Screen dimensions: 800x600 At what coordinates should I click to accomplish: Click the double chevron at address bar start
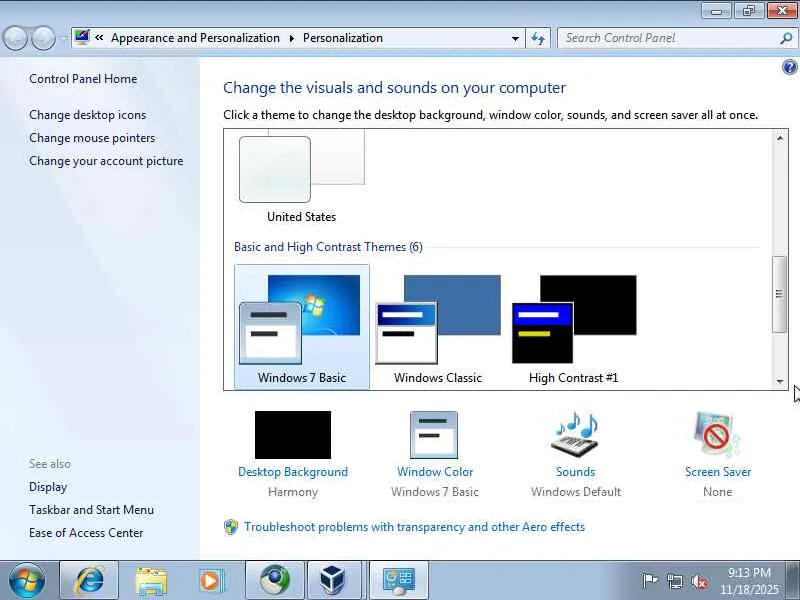point(99,38)
